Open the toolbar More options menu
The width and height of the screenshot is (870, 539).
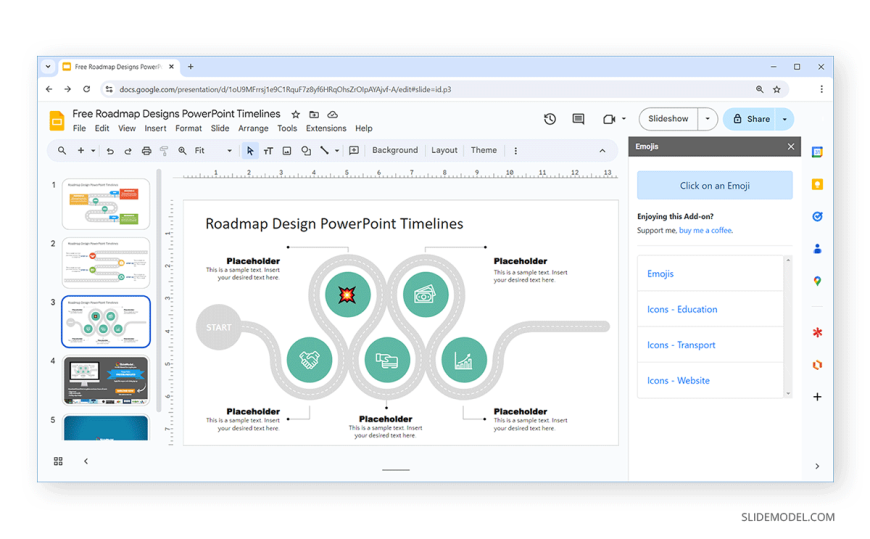515,151
